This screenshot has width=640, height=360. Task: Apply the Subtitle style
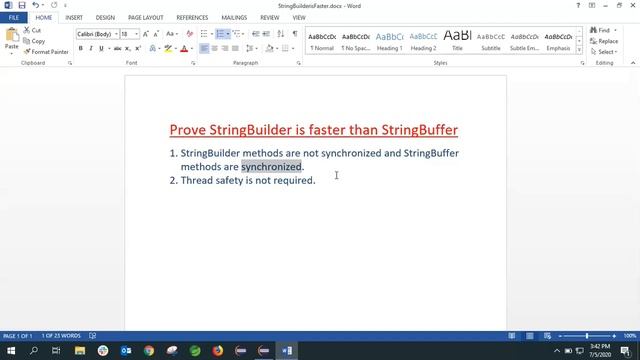click(x=491, y=41)
